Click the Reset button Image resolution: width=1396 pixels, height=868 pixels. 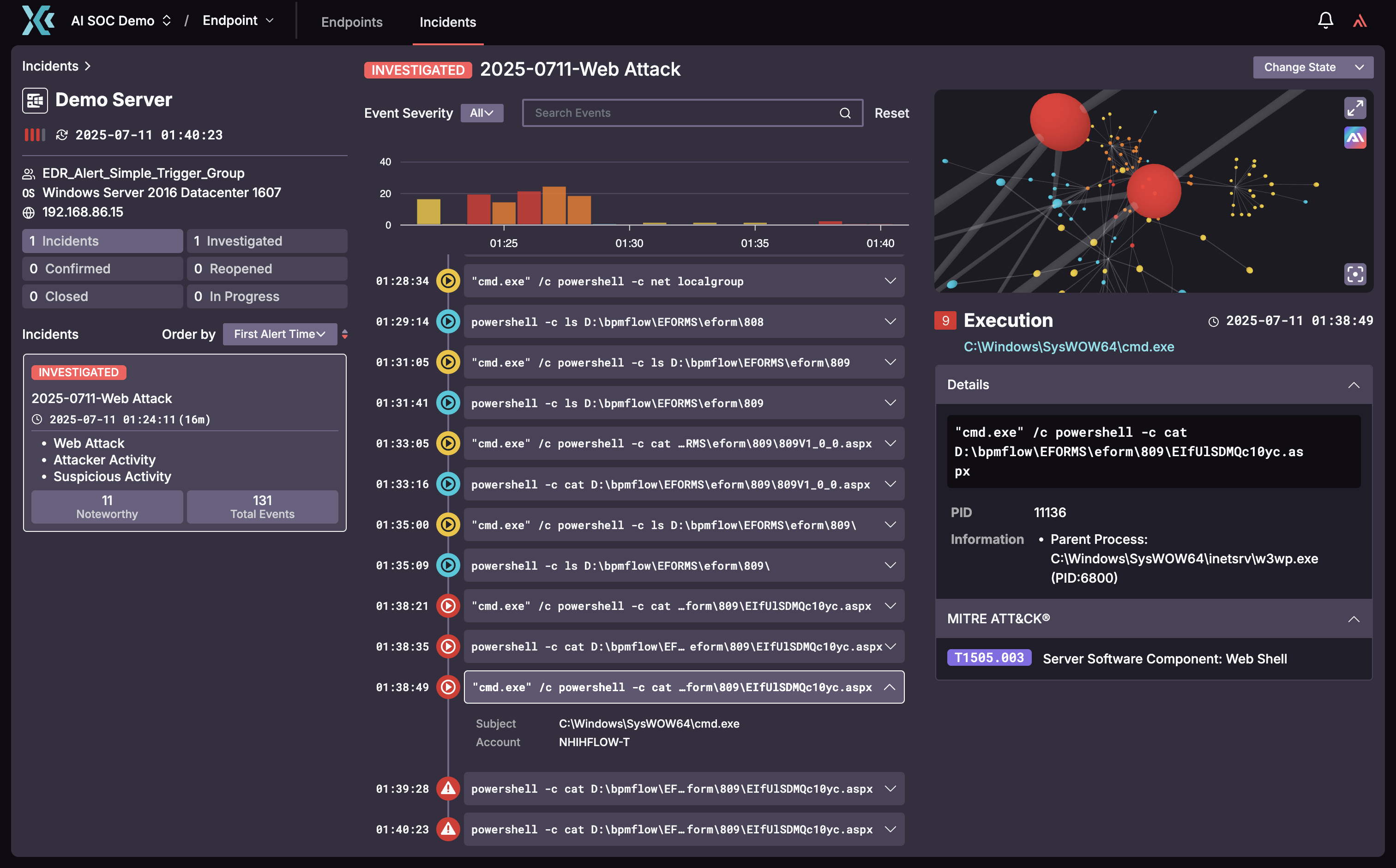pos(891,113)
